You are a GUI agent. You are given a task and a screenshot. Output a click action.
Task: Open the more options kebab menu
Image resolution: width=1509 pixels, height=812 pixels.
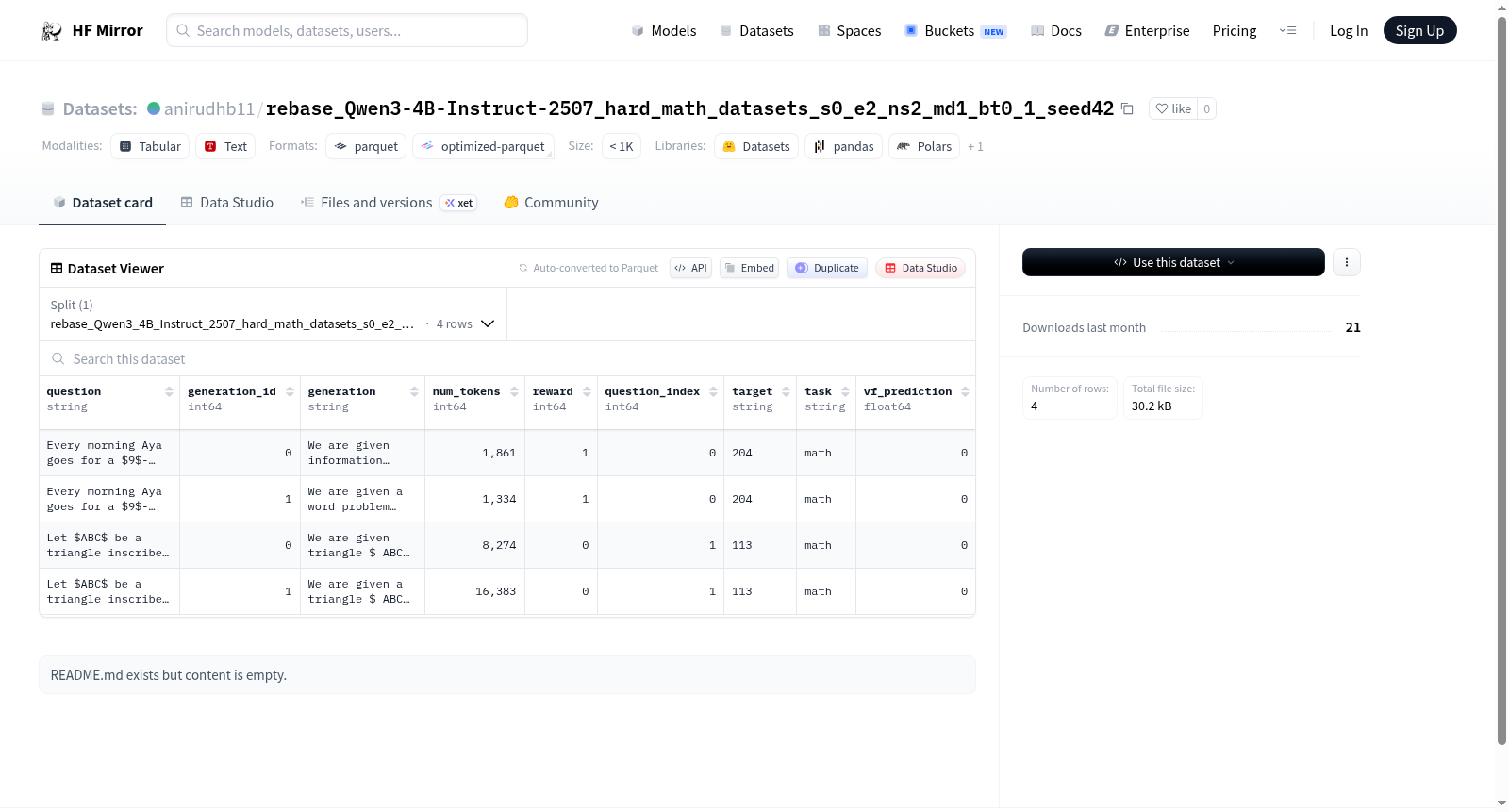[x=1347, y=262]
